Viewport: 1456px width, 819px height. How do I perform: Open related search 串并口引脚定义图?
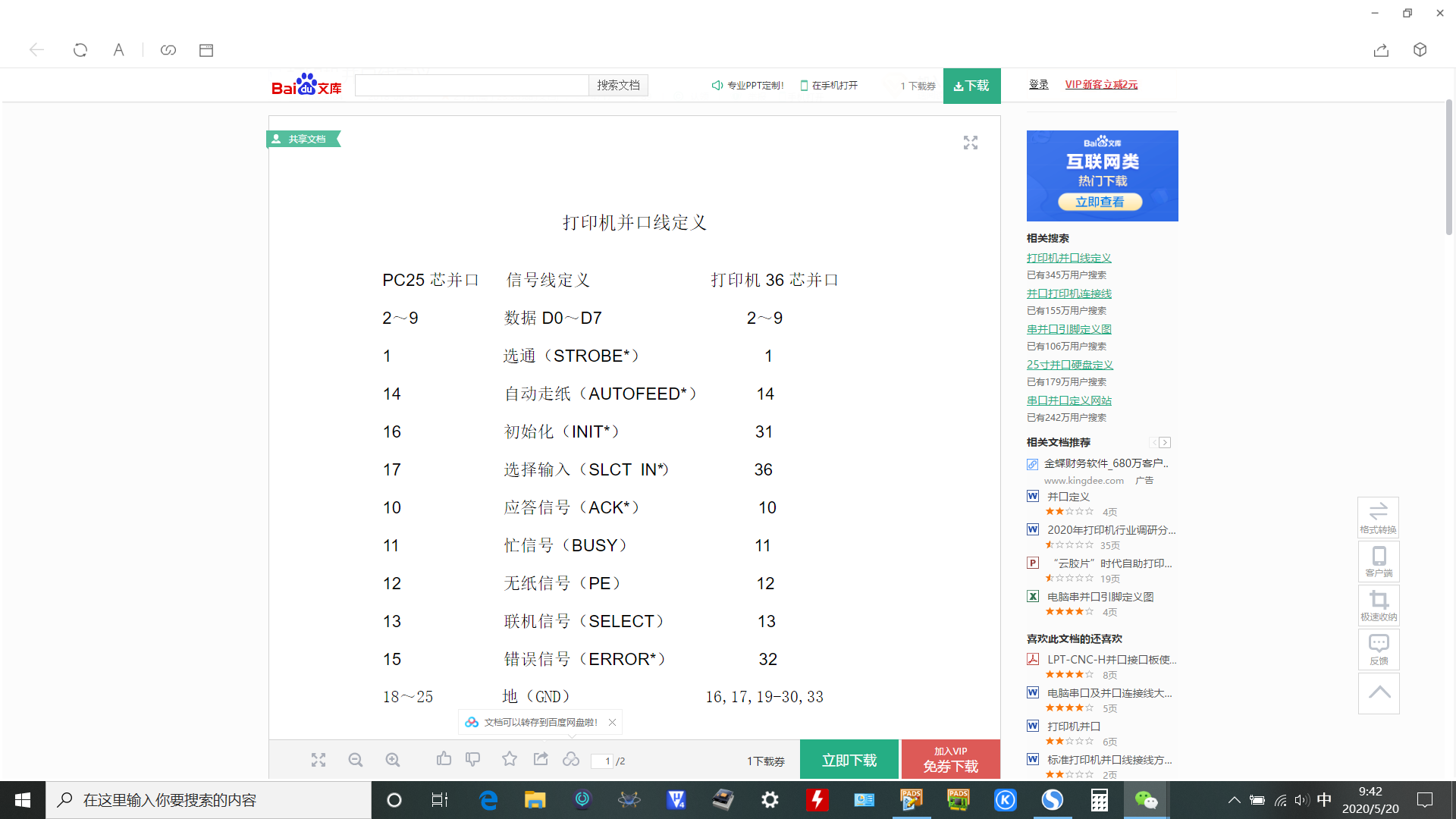[x=1068, y=329]
